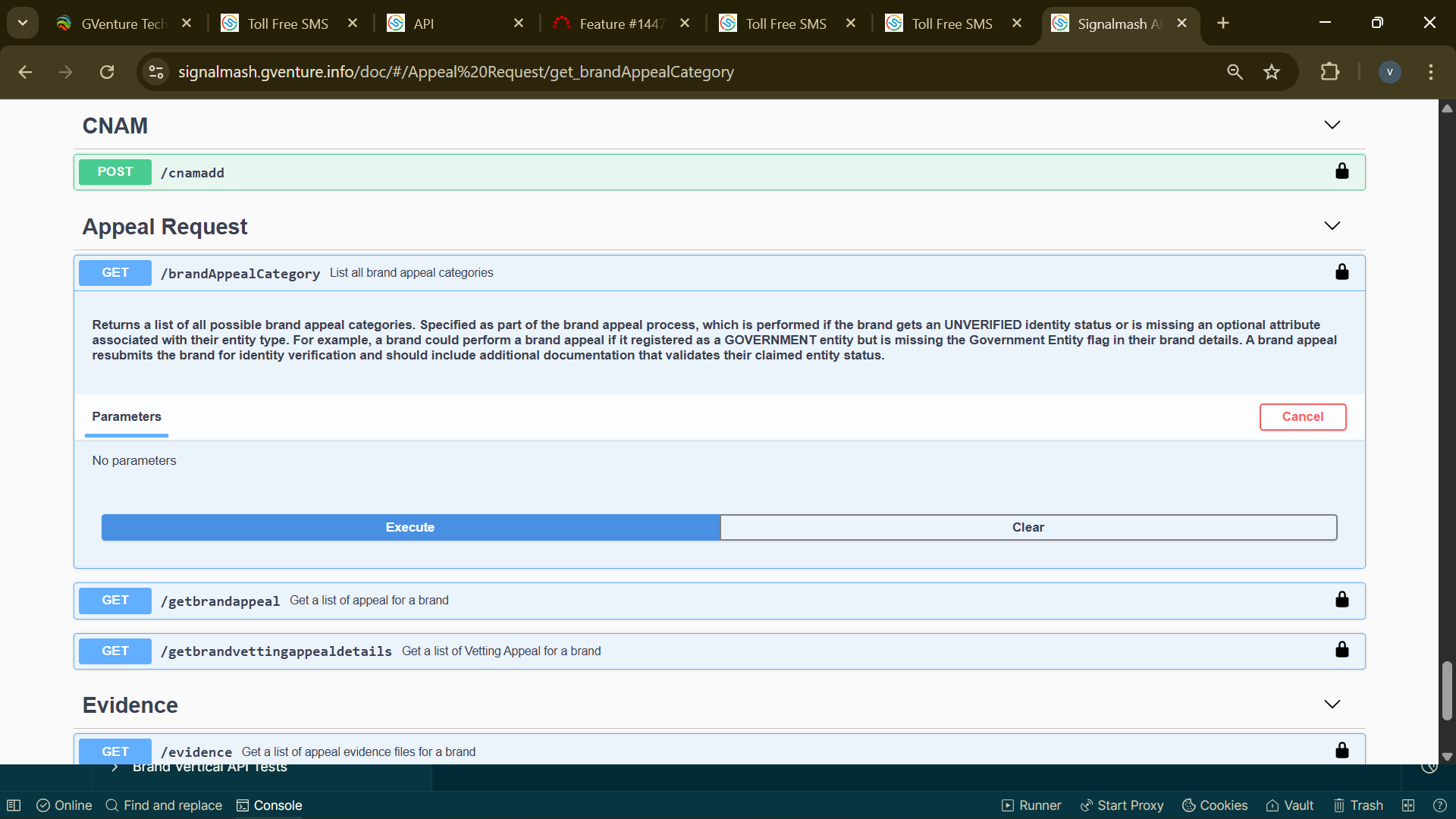This screenshot has width=1456, height=819.
Task: Open the browser extensions puzzle icon
Action: pos(1329,72)
